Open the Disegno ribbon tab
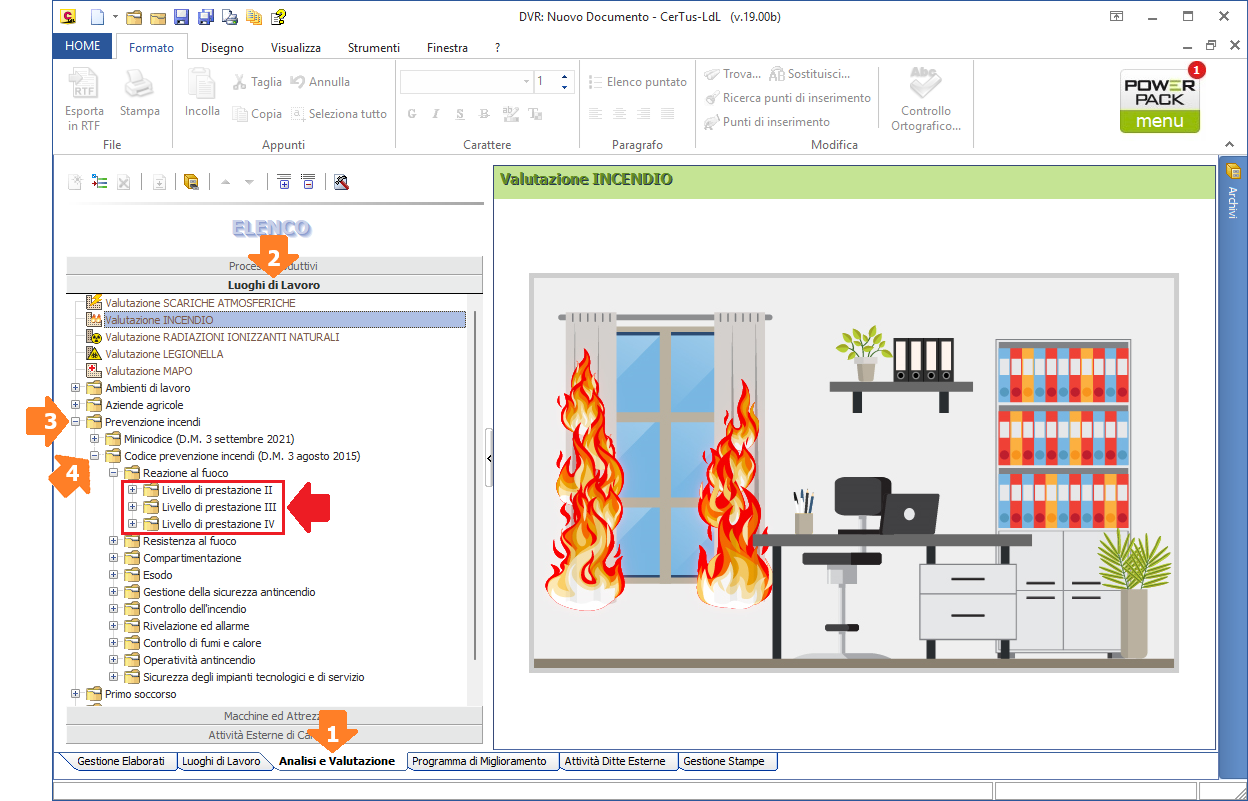The image size is (1248, 801). pos(222,48)
